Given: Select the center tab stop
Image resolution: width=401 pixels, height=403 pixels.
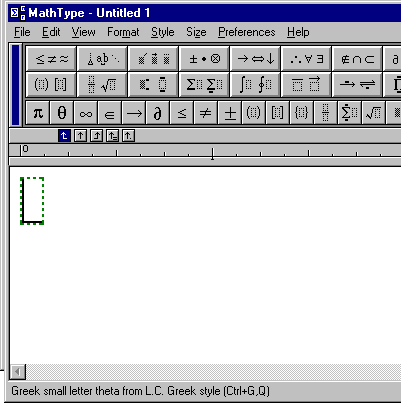Looking at the screenshot, I should 80,136.
